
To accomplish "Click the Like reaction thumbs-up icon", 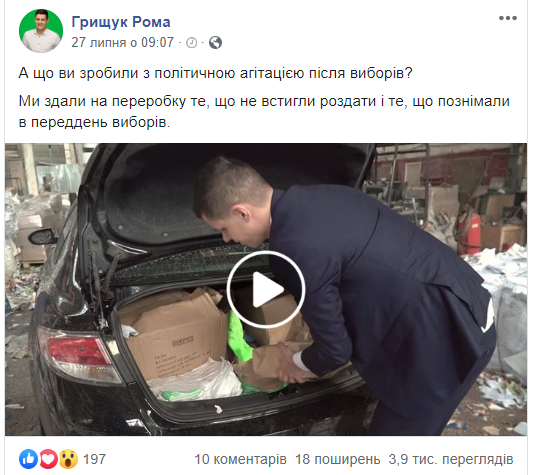I will tap(29, 459).
